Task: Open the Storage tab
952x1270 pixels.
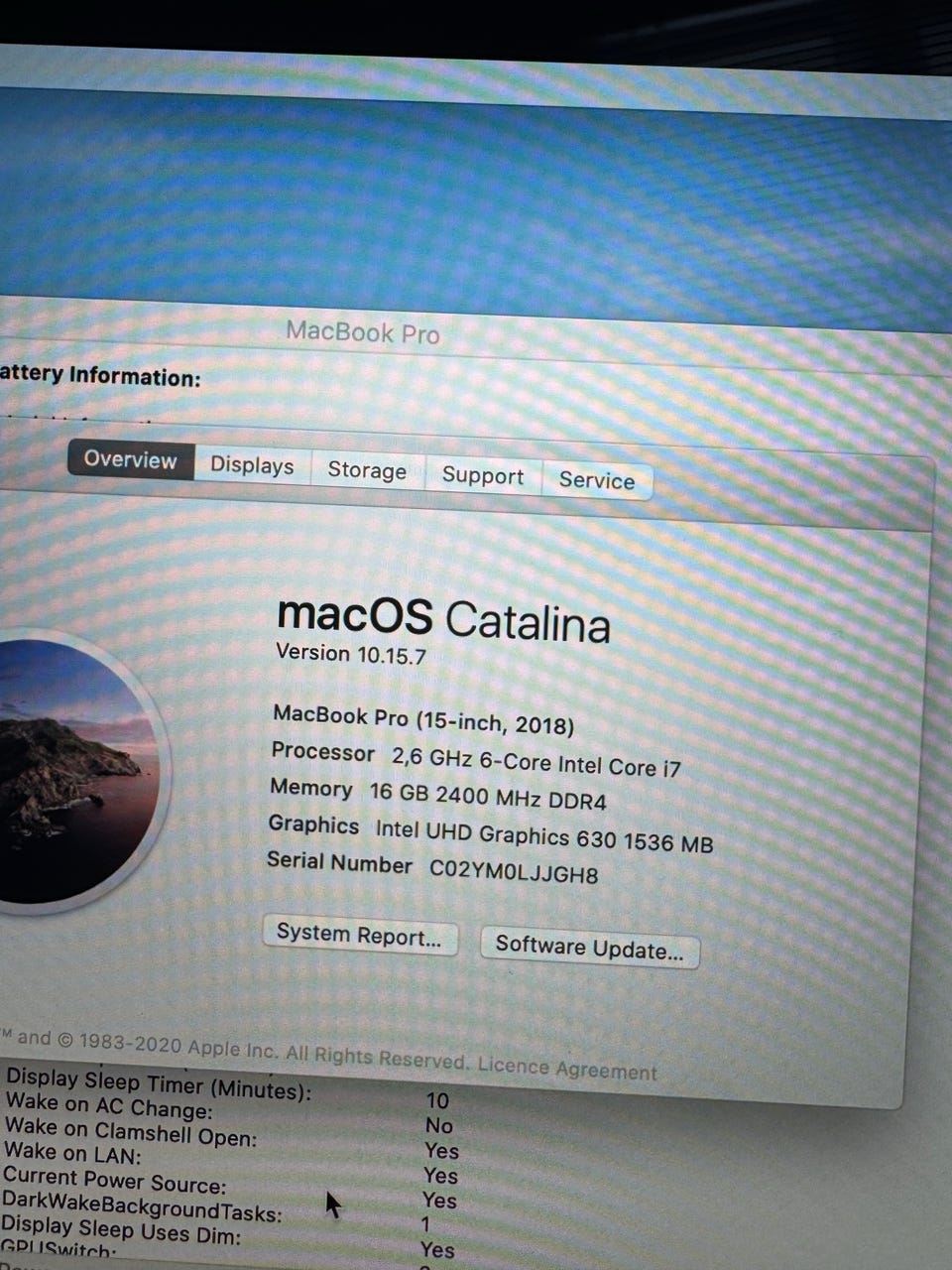Action: [x=367, y=470]
